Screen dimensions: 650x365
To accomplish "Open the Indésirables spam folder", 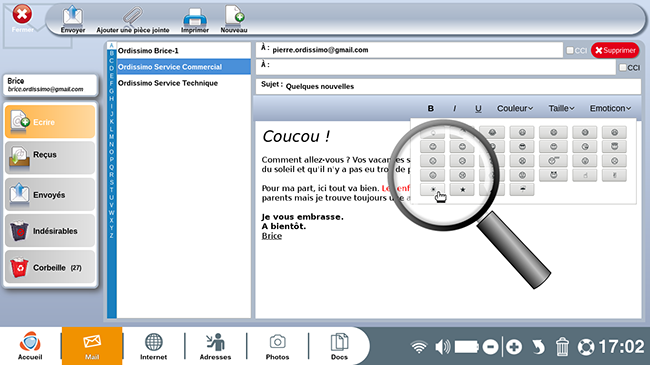I will pos(50,231).
